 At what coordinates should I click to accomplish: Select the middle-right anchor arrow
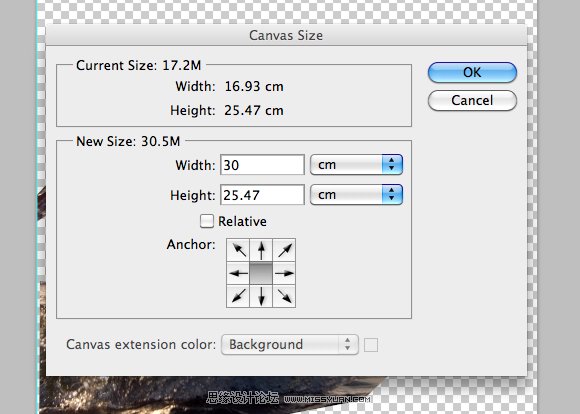pyautogui.click(x=284, y=273)
